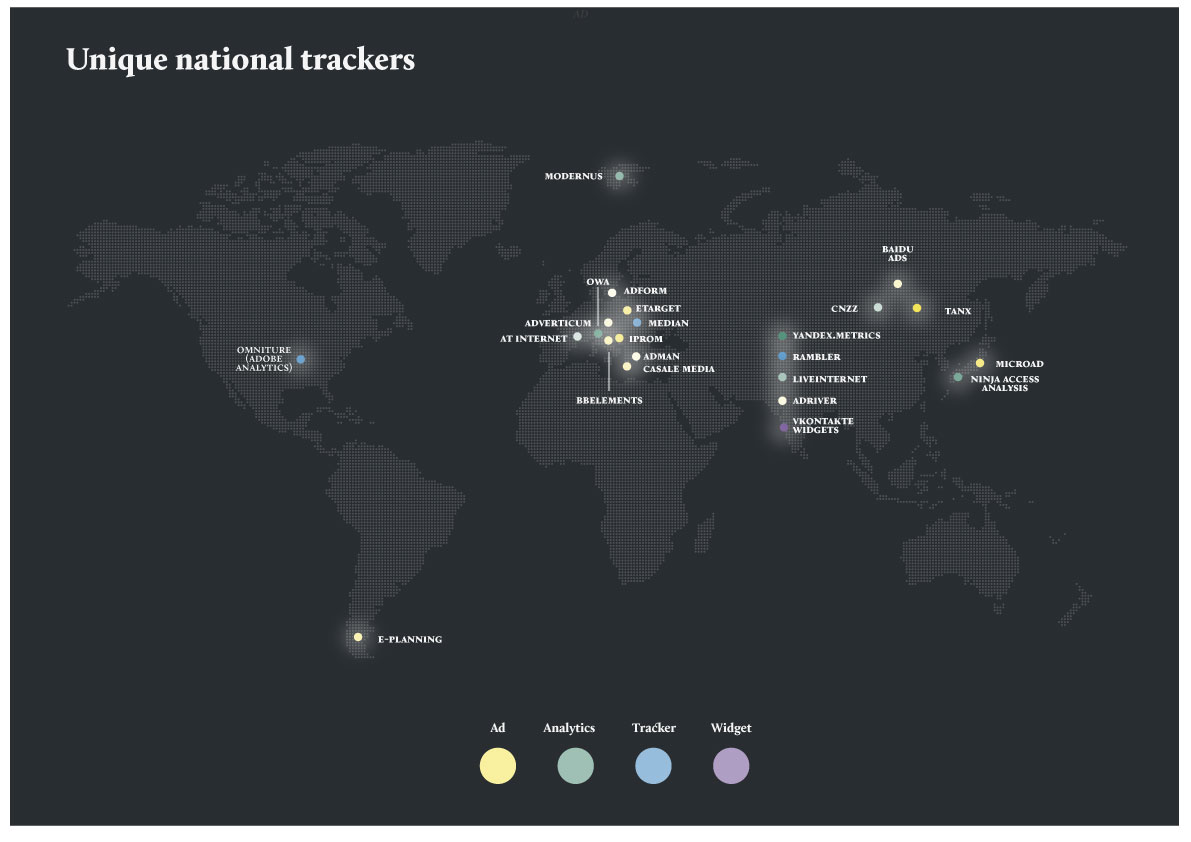Click the green Analytics legend circle
Screen dimensions: 1191x842
pyautogui.click(x=575, y=765)
